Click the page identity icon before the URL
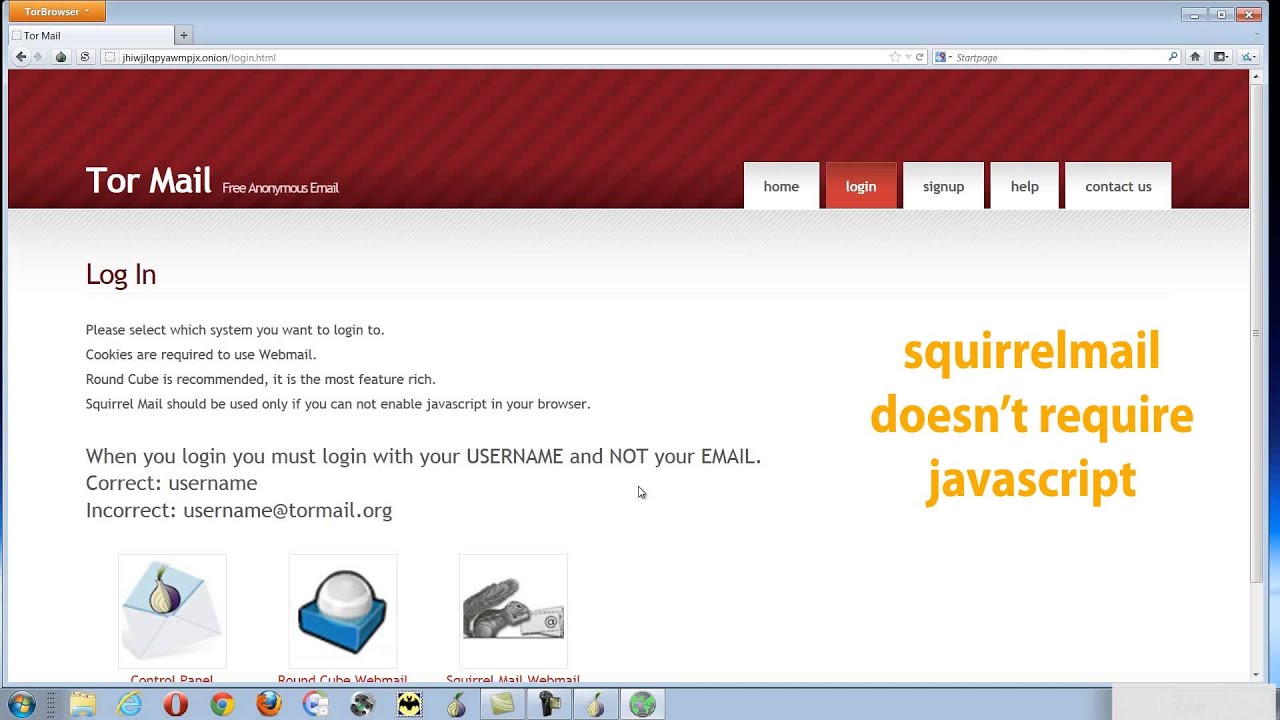The width and height of the screenshot is (1280, 720). pos(110,57)
